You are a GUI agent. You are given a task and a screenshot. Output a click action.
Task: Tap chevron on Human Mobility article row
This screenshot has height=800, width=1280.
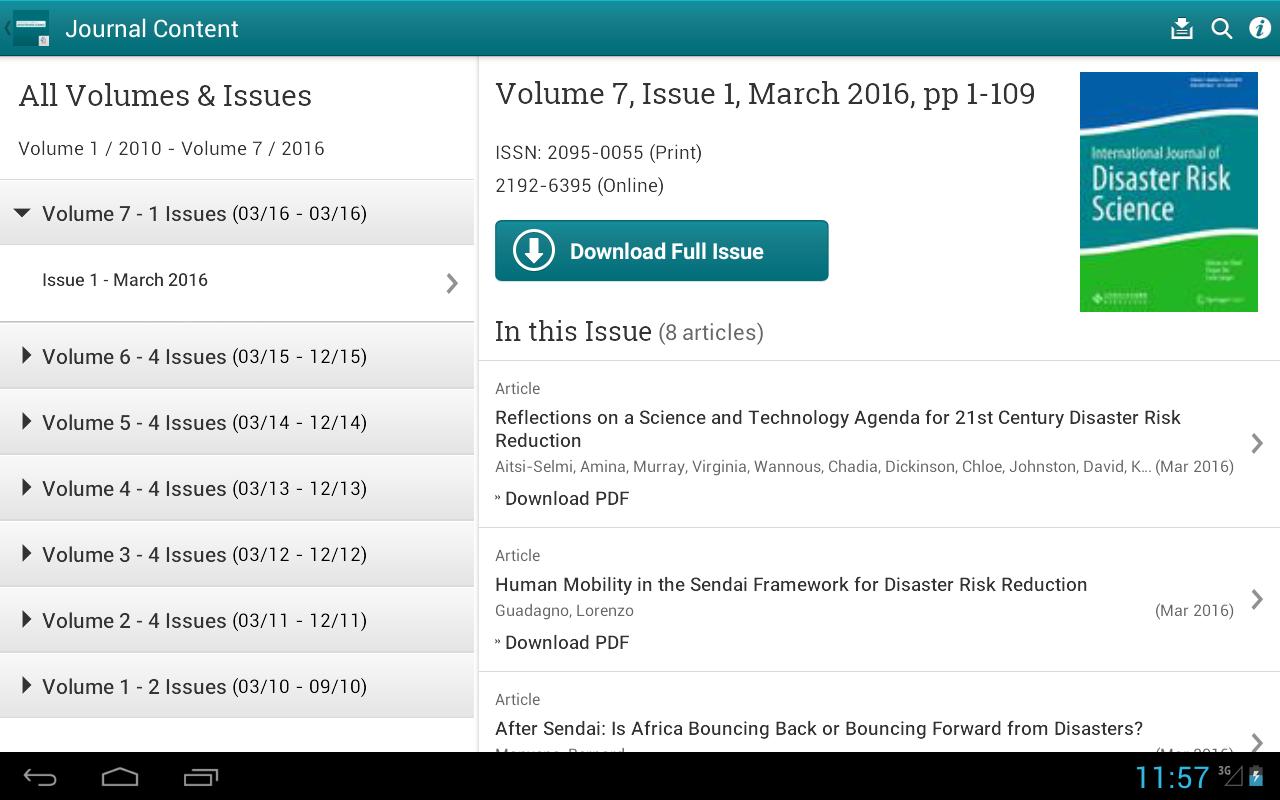[x=1258, y=599]
